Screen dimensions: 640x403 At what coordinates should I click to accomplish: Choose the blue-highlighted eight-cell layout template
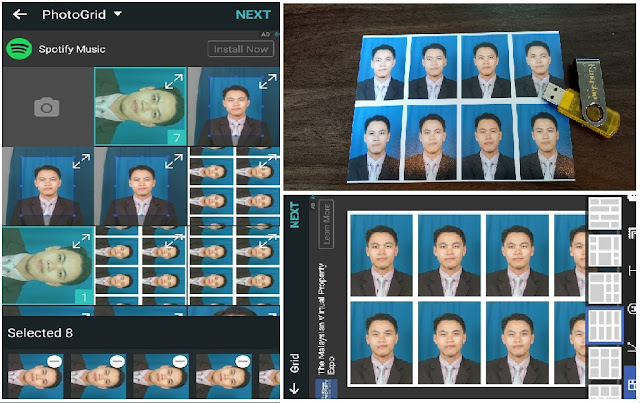[605, 326]
